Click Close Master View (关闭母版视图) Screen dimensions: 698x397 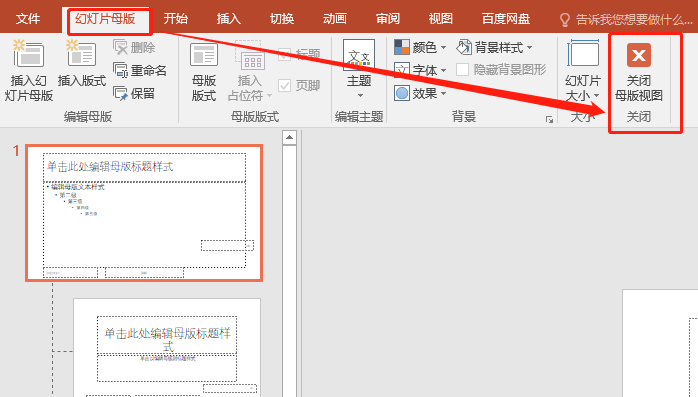click(639, 72)
